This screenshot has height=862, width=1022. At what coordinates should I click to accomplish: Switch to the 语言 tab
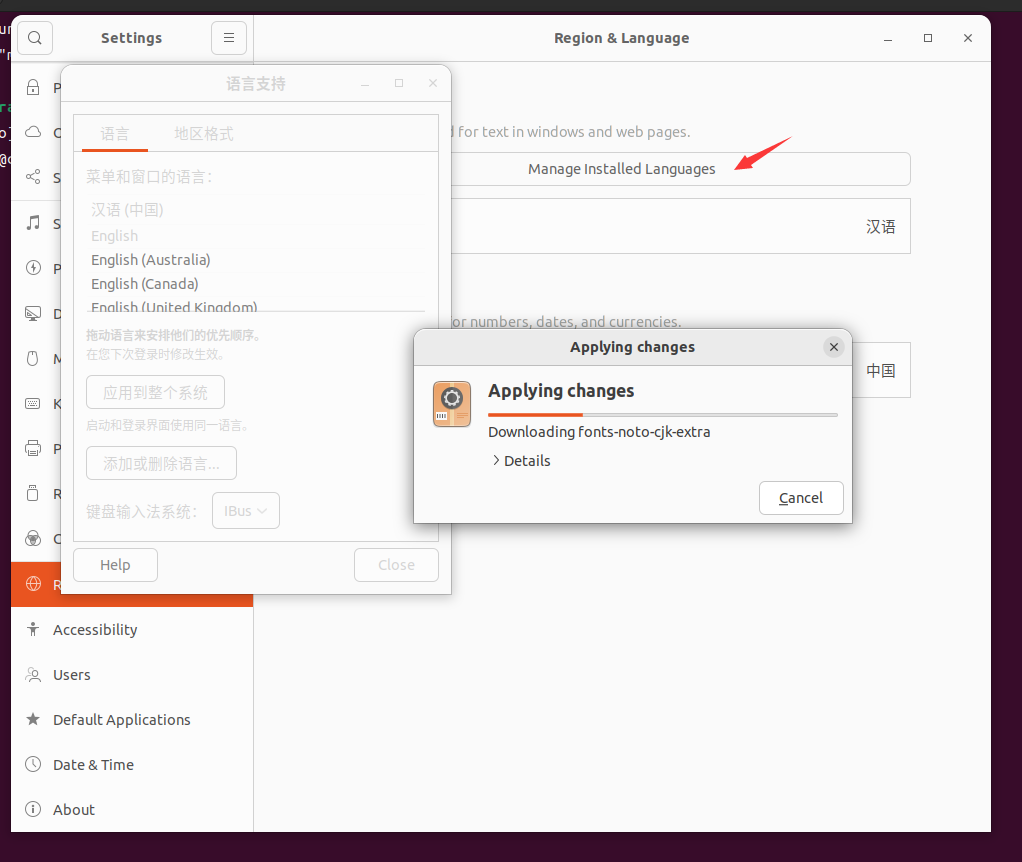tap(115, 134)
